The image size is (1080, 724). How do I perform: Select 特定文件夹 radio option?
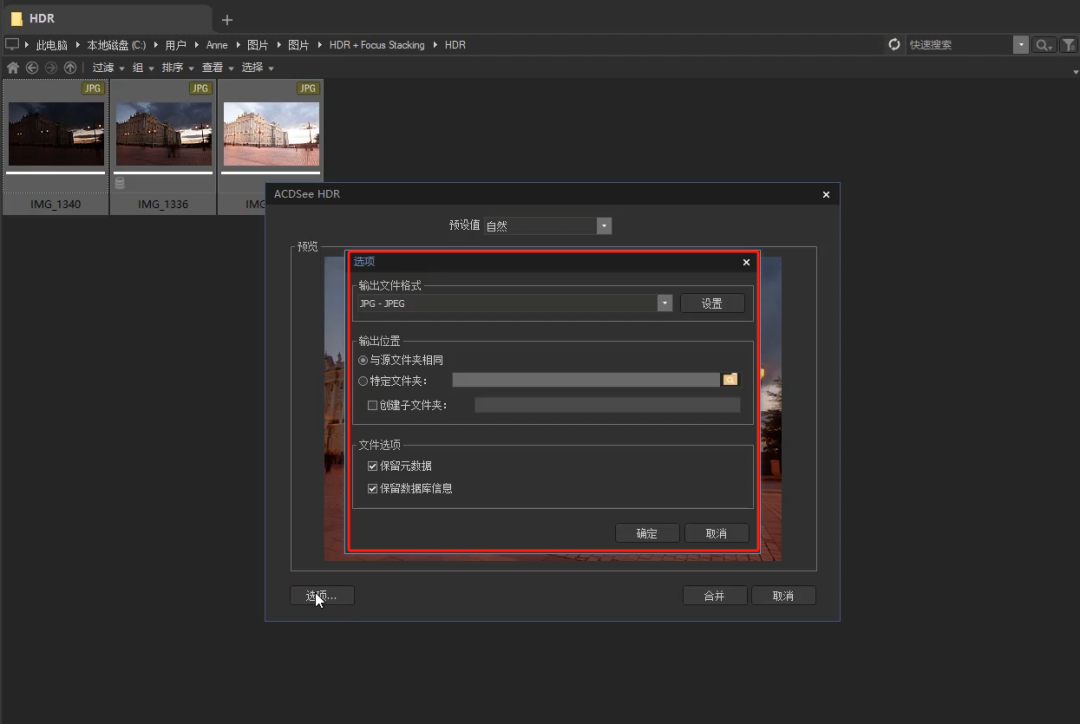click(363, 381)
